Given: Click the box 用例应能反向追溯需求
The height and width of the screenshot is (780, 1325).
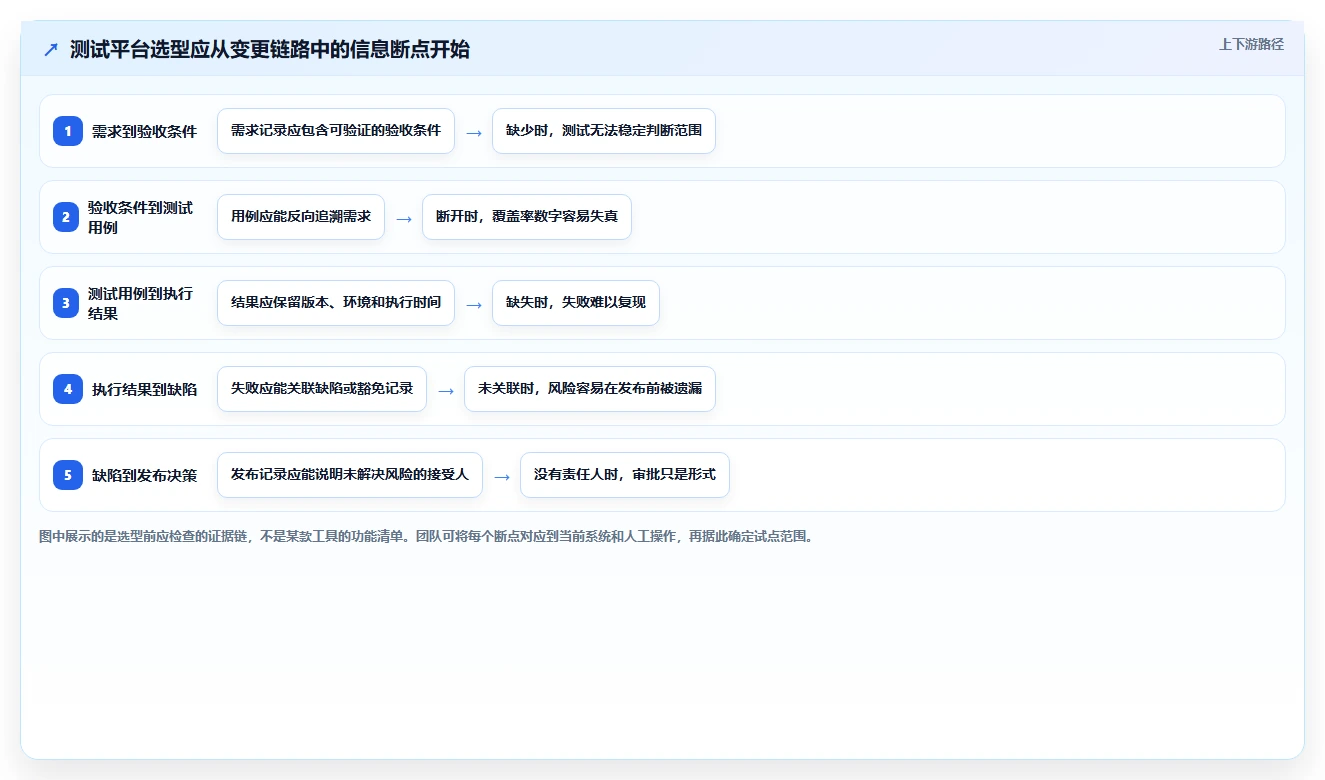Looking at the screenshot, I should coord(301,217).
